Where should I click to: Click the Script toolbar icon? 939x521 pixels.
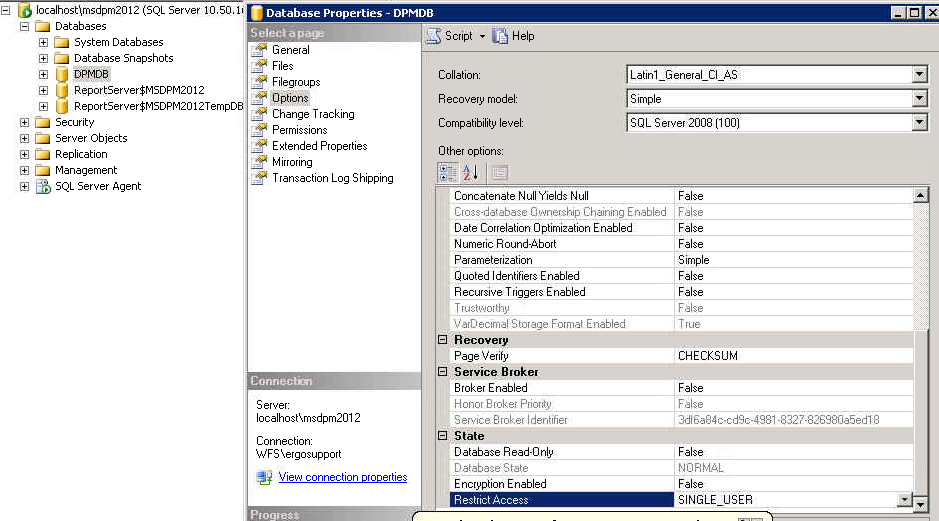[433, 36]
